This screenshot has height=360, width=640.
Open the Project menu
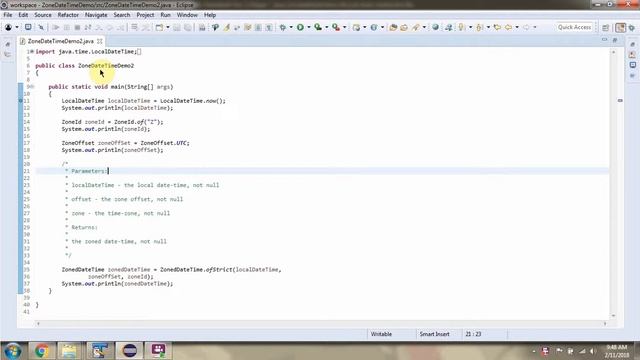[x=145, y=15]
